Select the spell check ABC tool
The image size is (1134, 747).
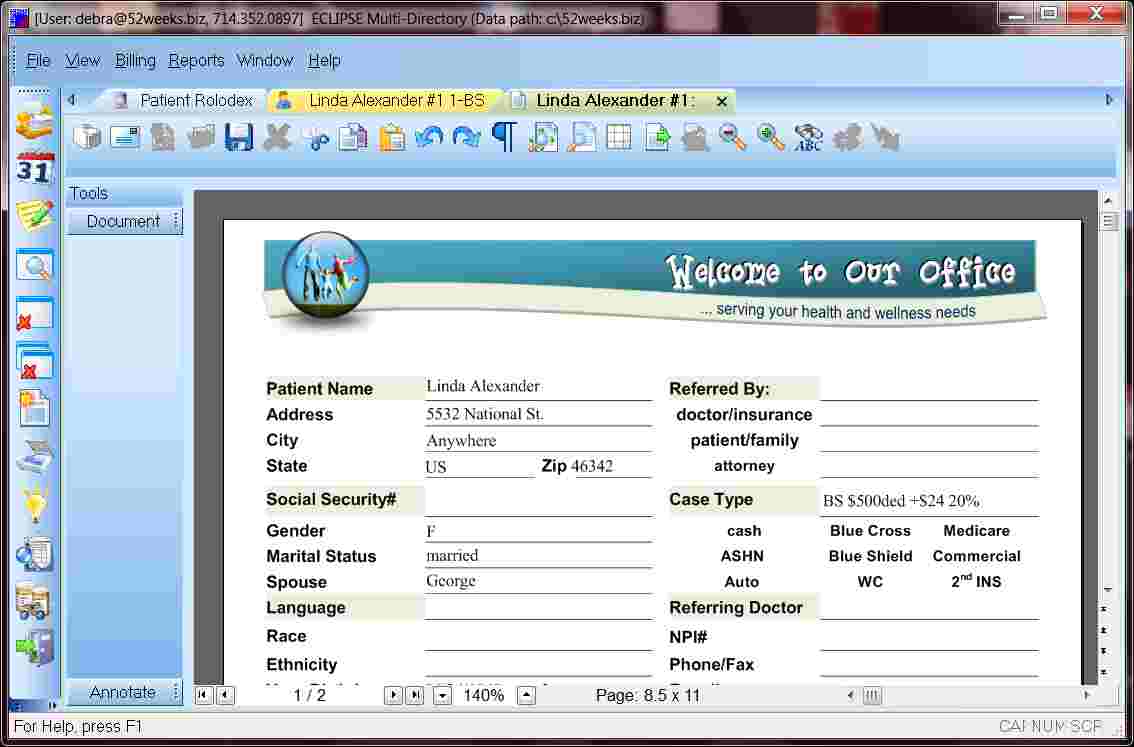click(x=808, y=139)
